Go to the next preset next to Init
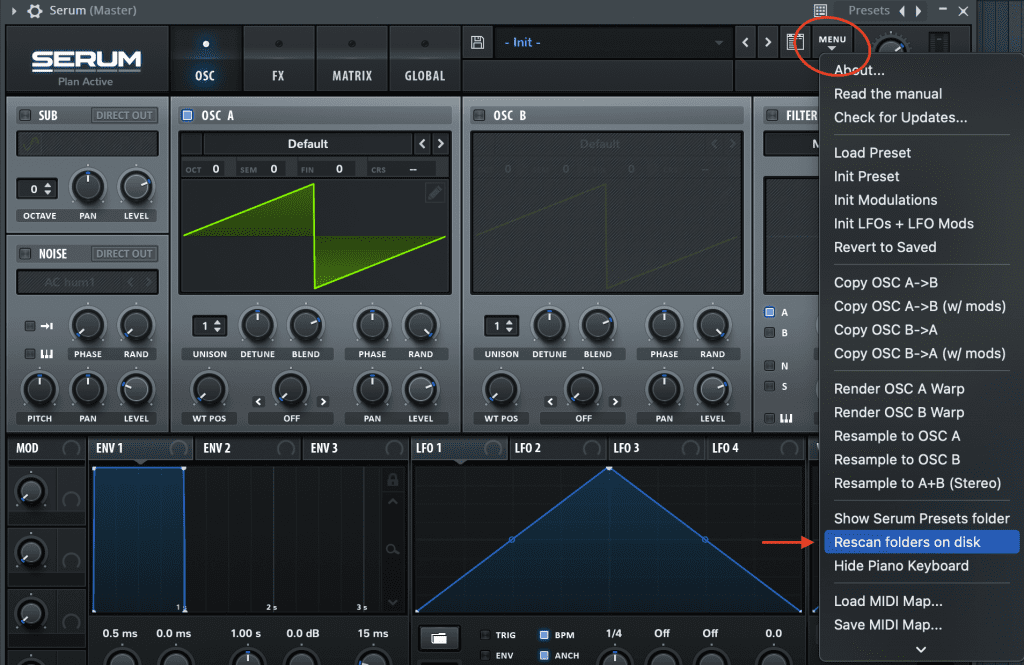1024x665 pixels. click(768, 42)
